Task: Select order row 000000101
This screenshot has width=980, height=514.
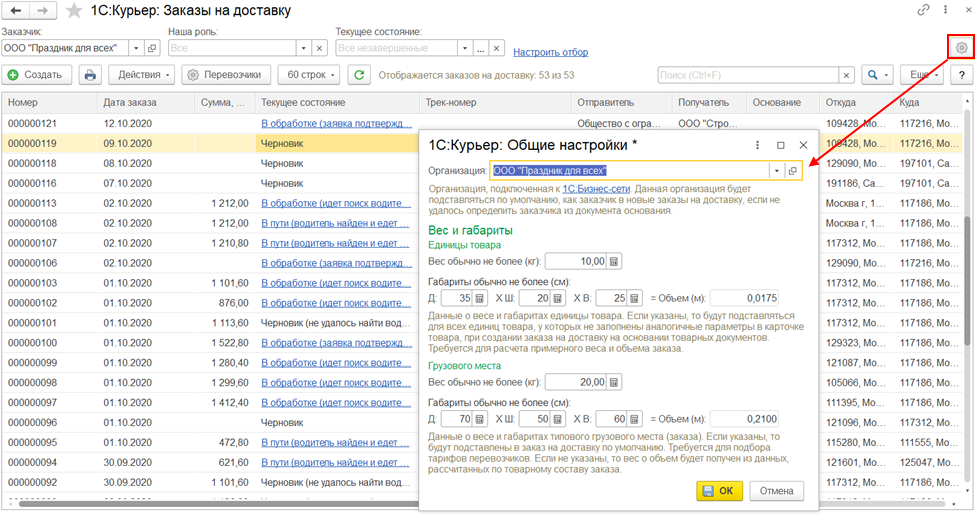Action: [210, 323]
